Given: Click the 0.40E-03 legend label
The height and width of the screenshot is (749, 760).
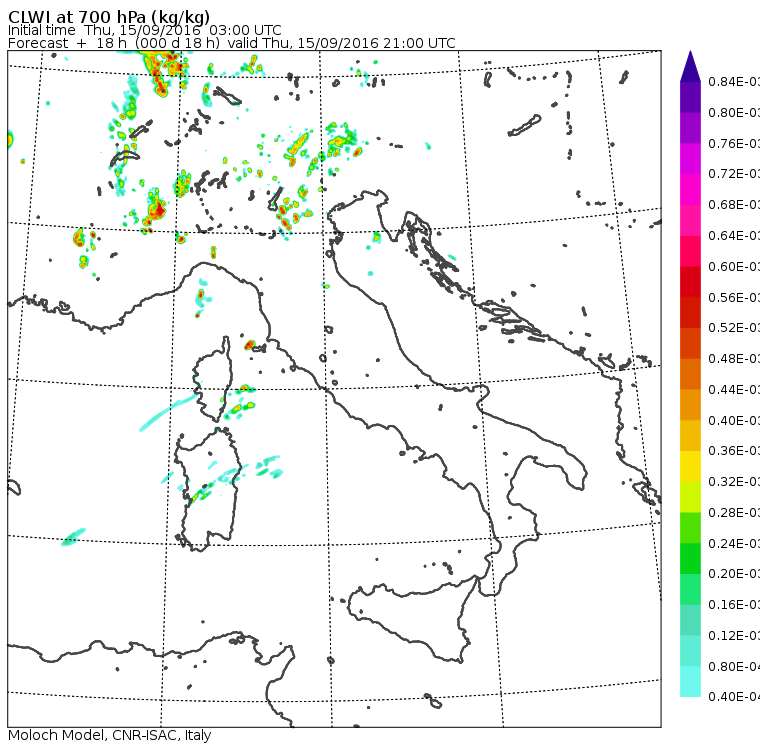Looking at the screenshot, I should click(734, 420).
